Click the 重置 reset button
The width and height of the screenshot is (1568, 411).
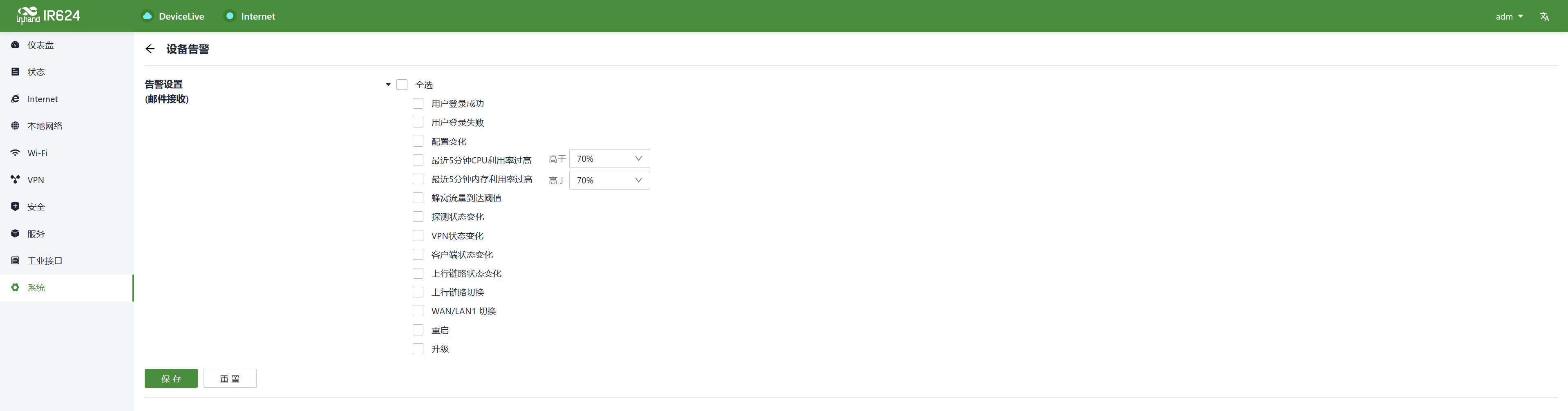tap(230, 379)
